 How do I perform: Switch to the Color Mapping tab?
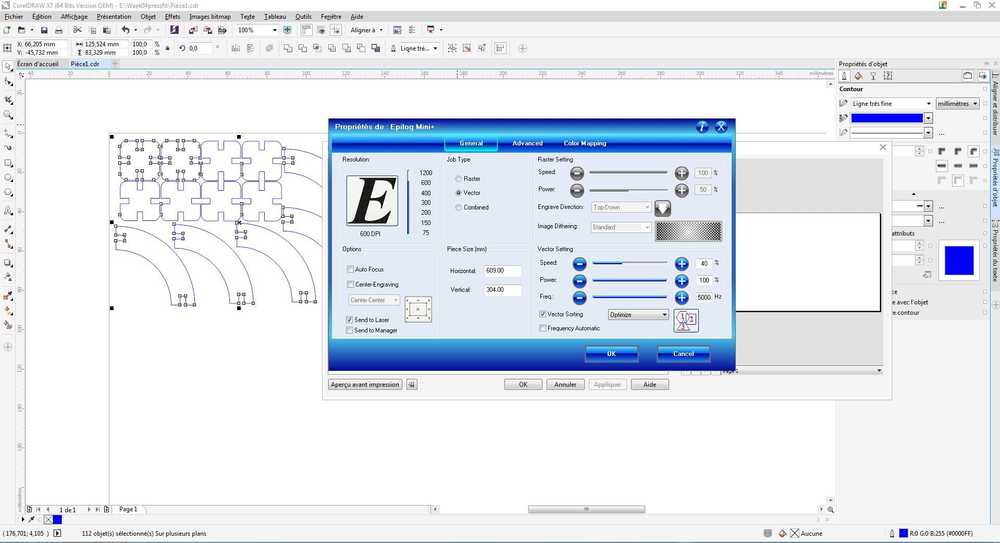(x=585, y=144)
